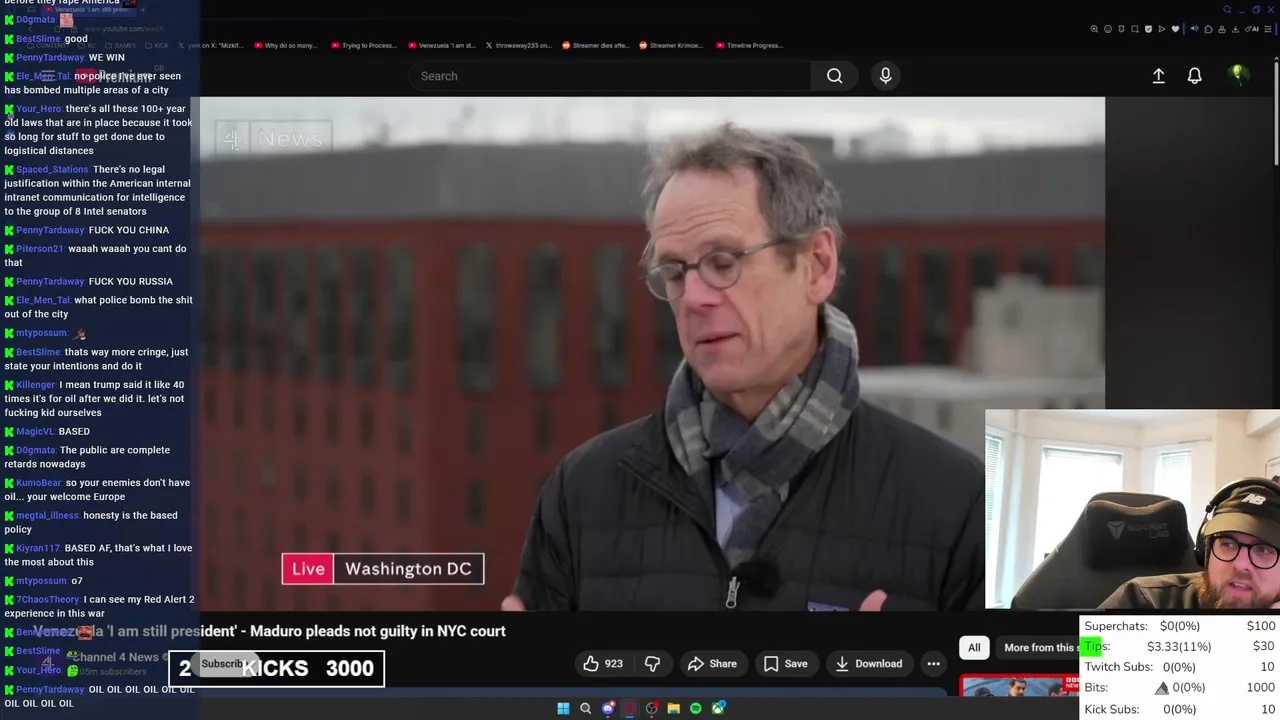
Task: Open browser easy setup sliders icon
Action: tap(1268, 29)
